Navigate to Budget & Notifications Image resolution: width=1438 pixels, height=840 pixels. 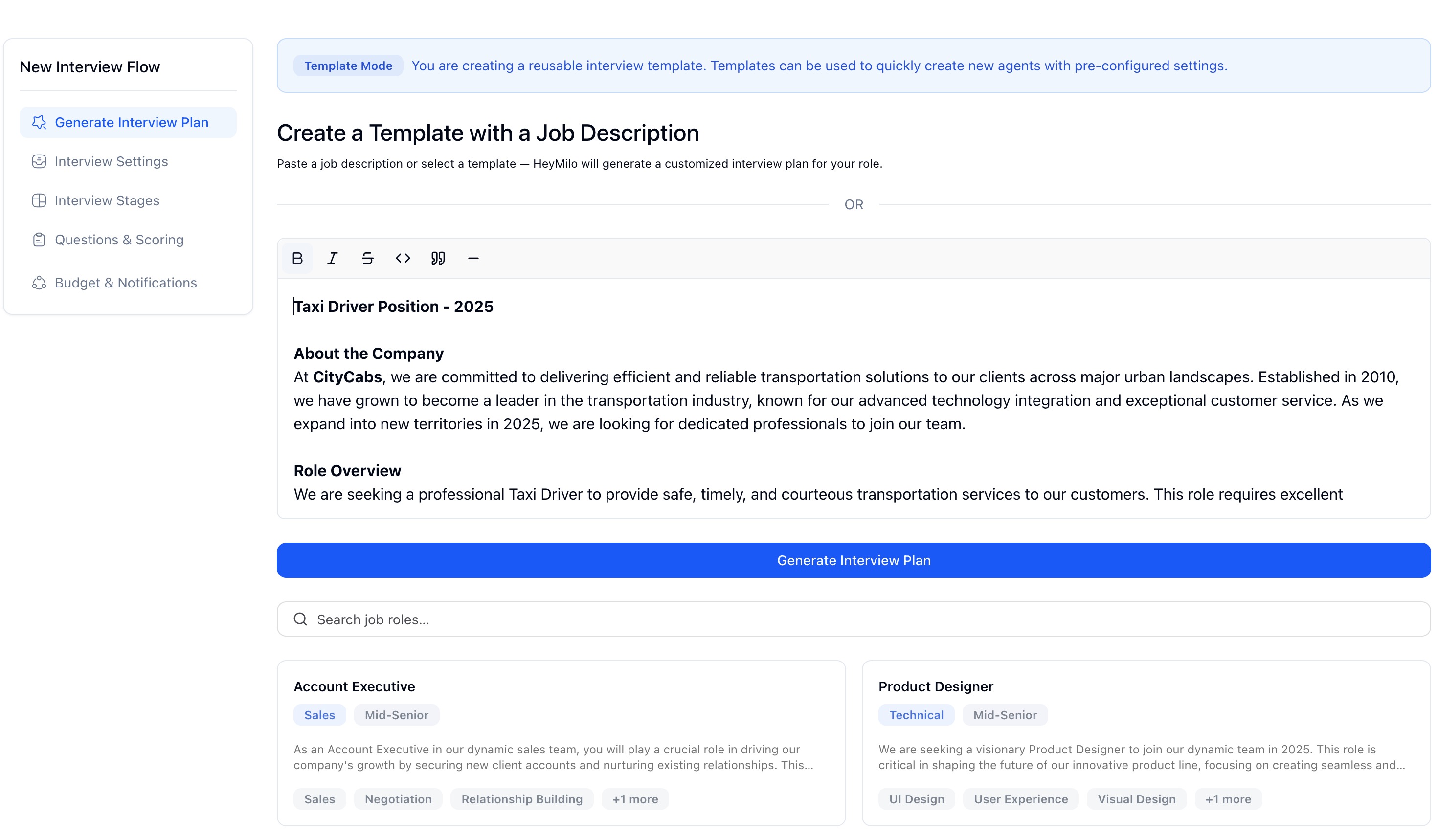pos(126,283)
